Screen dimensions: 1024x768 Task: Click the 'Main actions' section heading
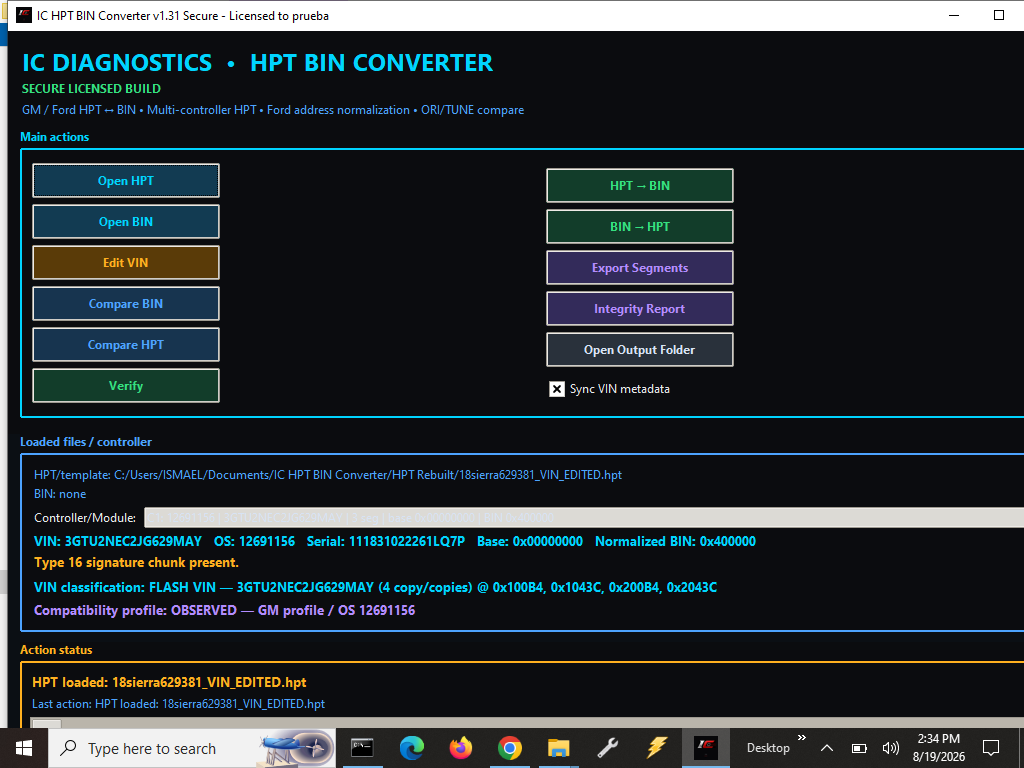55,136
